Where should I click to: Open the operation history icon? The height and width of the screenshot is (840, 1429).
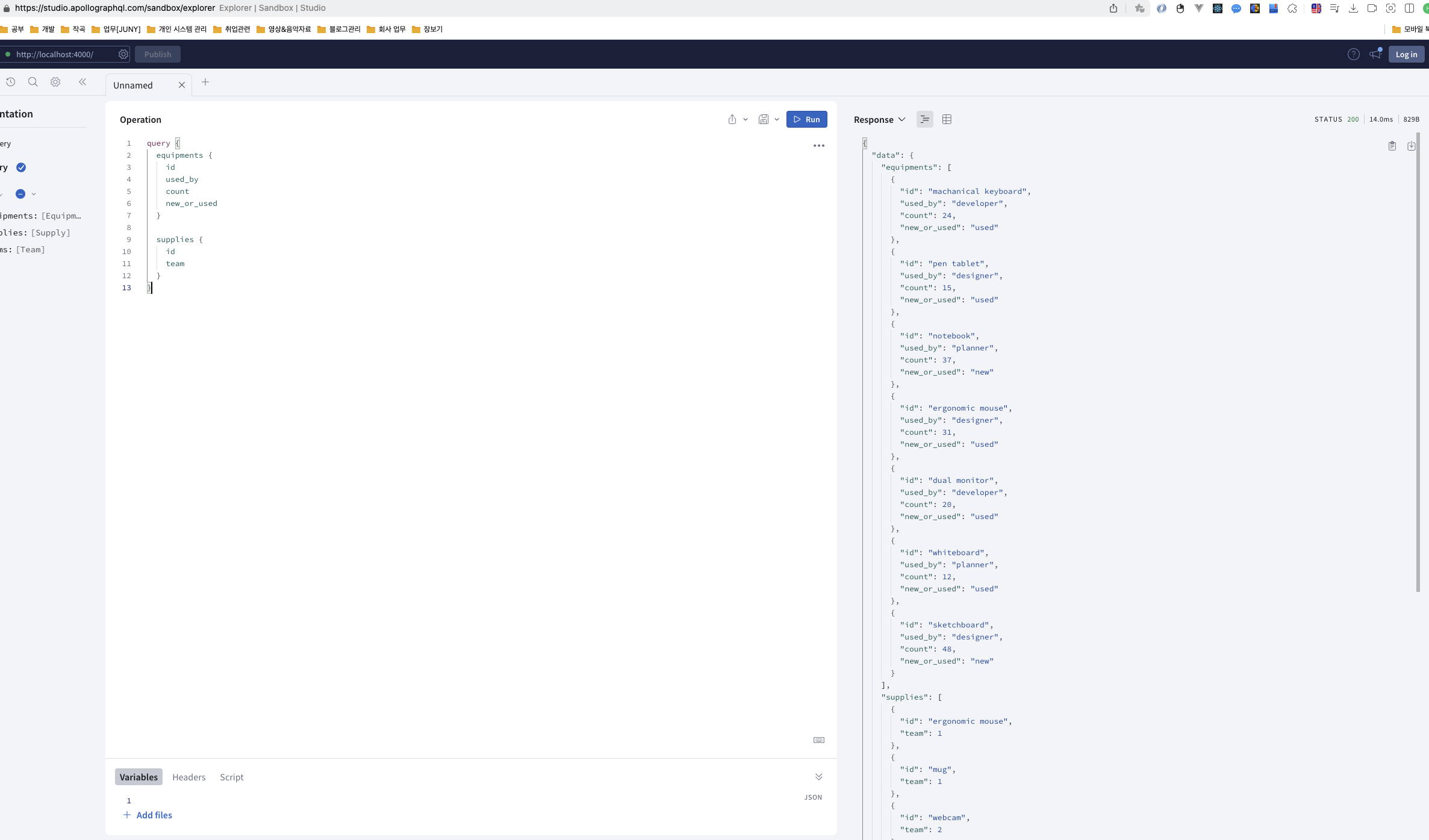[x=10, y=82]
